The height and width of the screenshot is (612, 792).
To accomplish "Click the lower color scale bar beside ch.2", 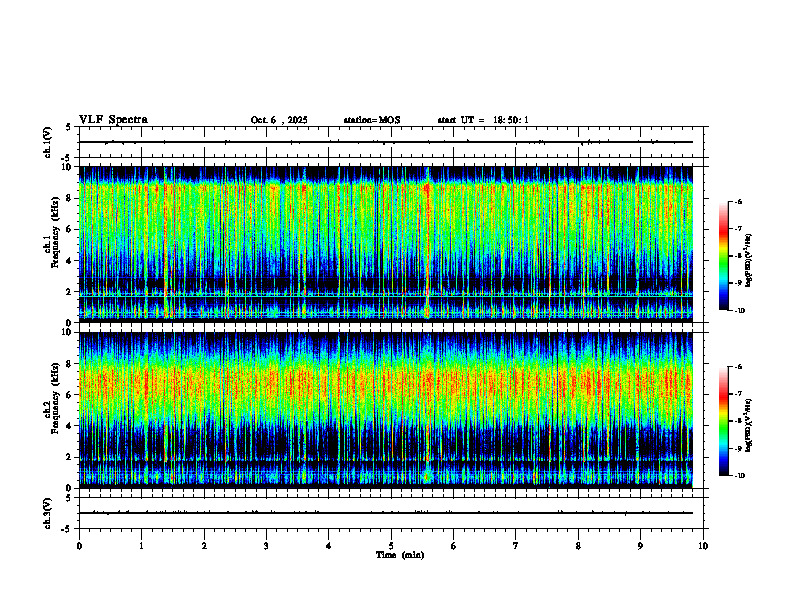I will pos(723,421).
